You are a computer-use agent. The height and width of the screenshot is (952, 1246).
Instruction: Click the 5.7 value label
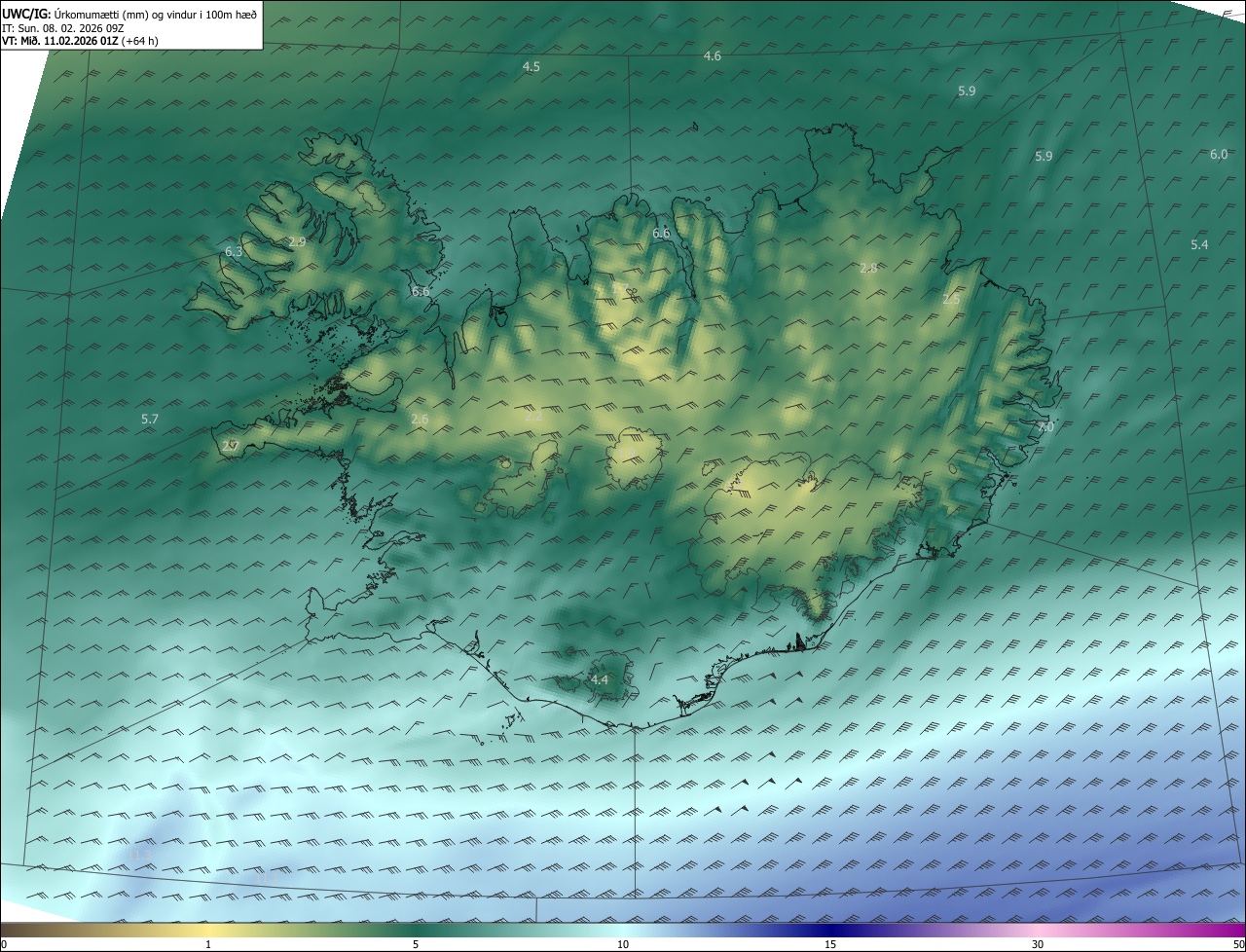point(150,420)
